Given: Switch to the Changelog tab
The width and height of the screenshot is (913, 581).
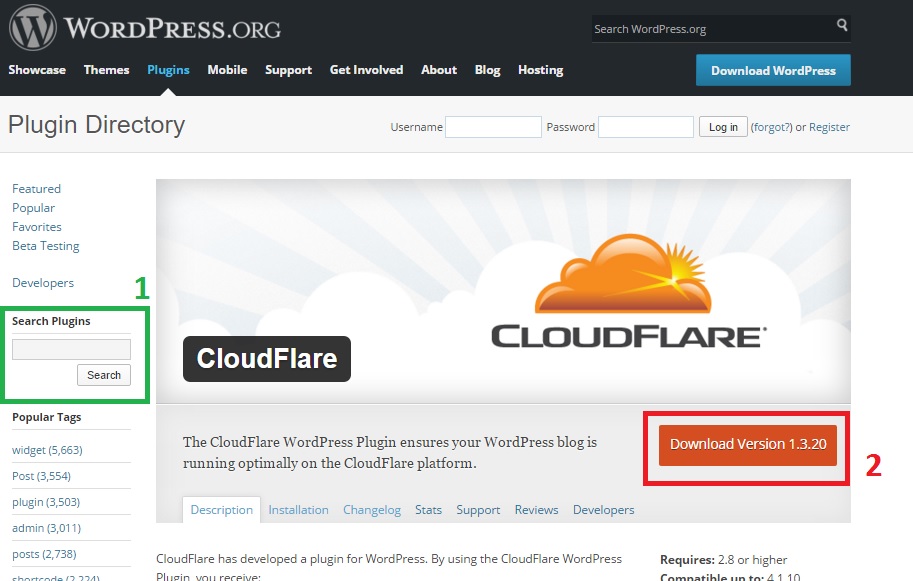Looking at the screenshot, I should (x=371, y=510).
